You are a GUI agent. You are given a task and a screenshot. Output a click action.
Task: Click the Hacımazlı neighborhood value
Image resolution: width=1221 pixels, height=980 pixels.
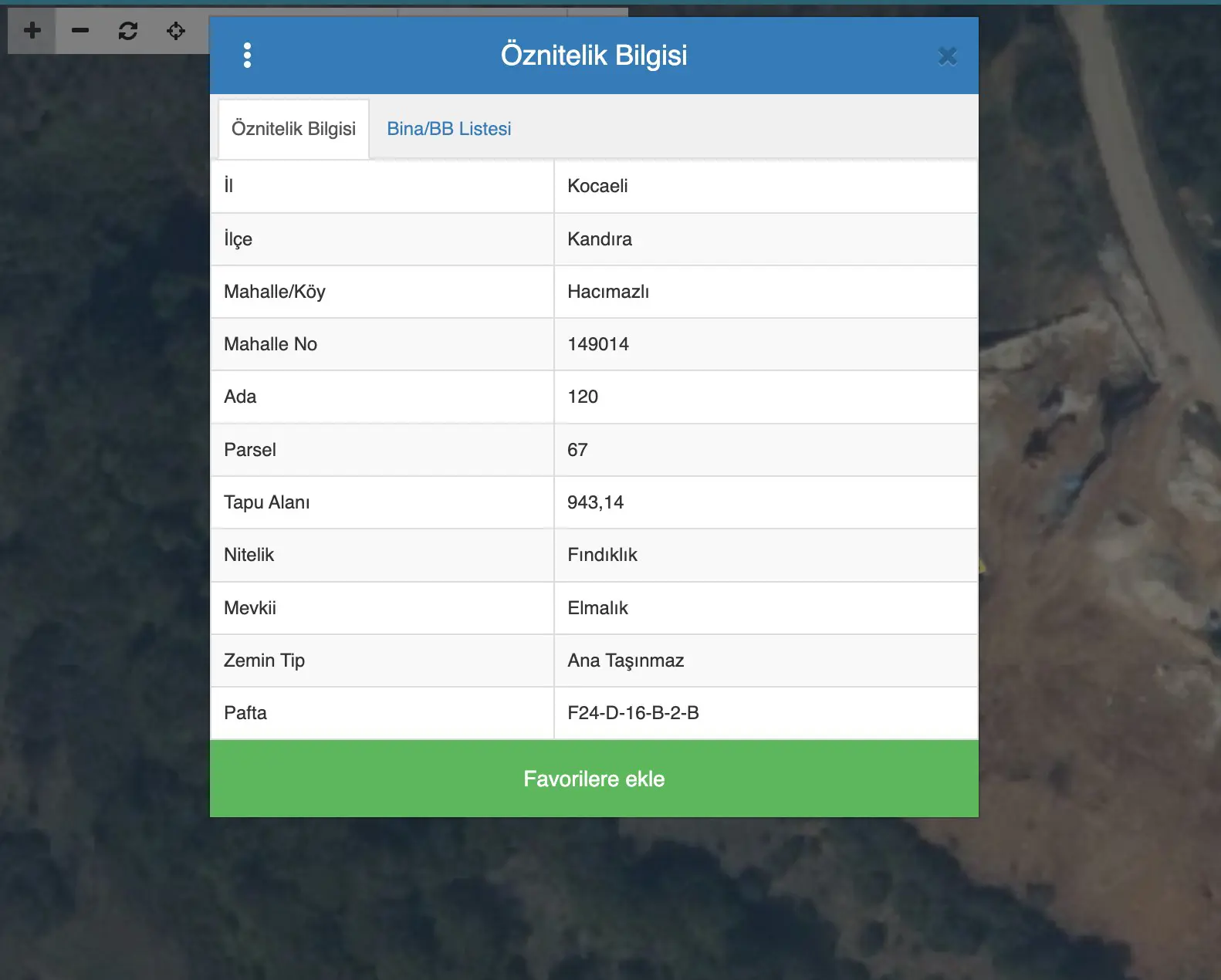[x=766, y=292]
